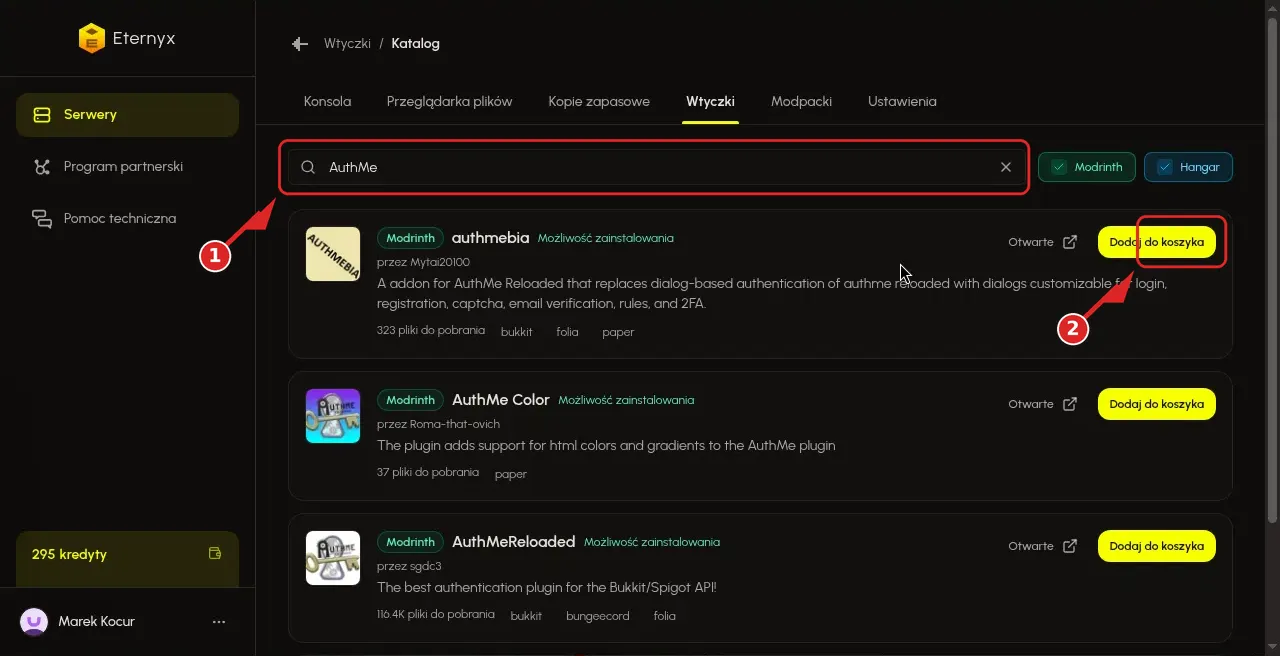Click the wallet icon beside 295 kredyty

tap(214, 553)
